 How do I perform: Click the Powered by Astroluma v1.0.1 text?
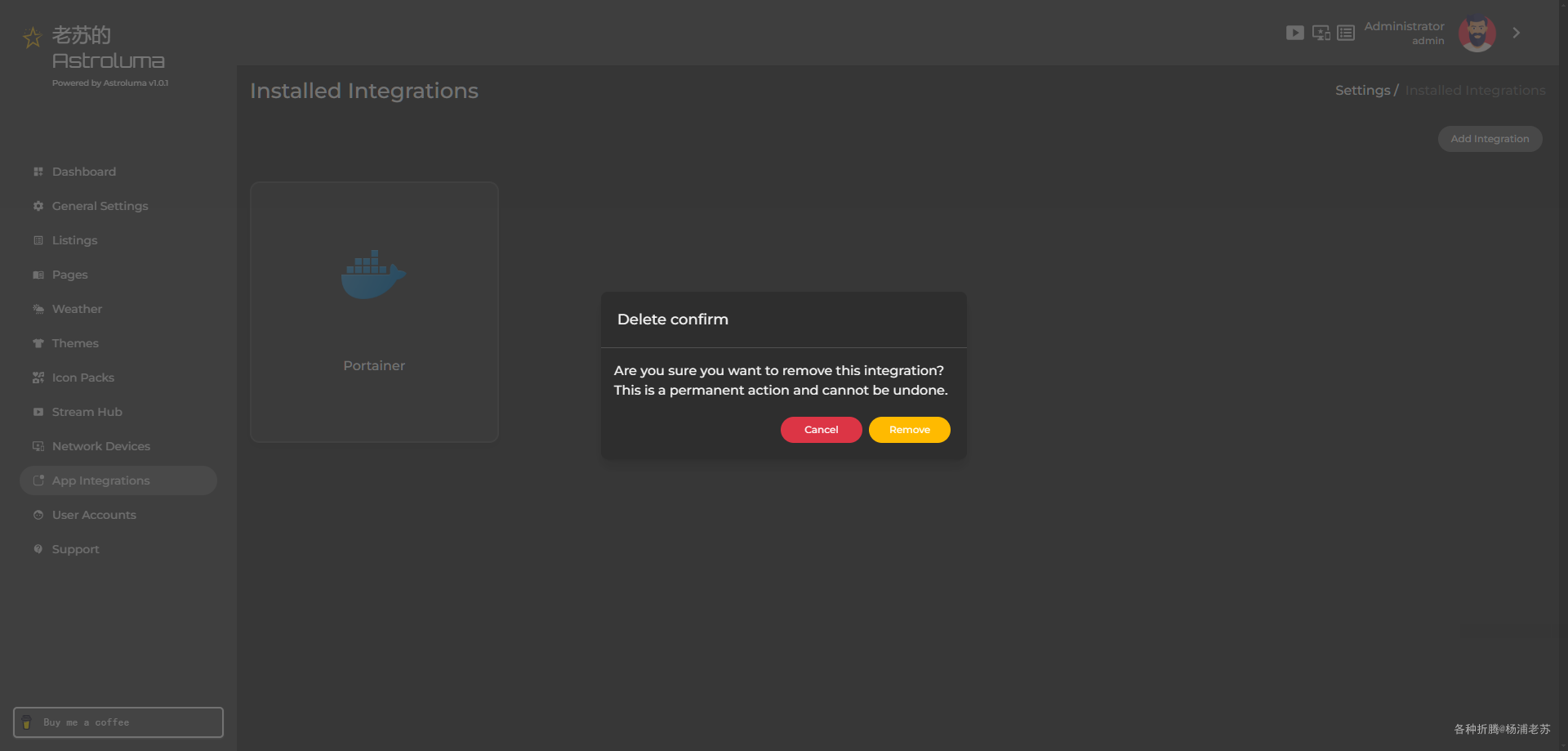110,83
